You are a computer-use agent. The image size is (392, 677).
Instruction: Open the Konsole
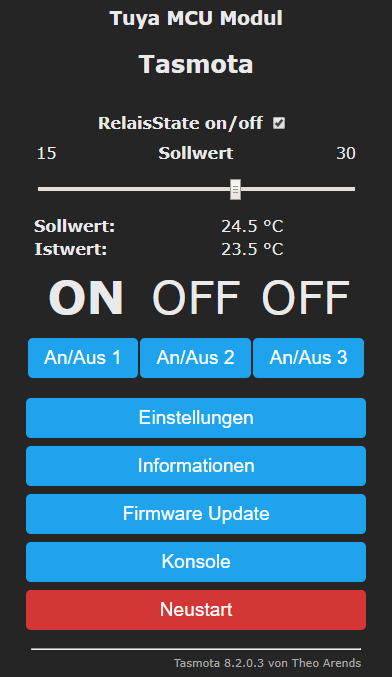click(196, 562)
